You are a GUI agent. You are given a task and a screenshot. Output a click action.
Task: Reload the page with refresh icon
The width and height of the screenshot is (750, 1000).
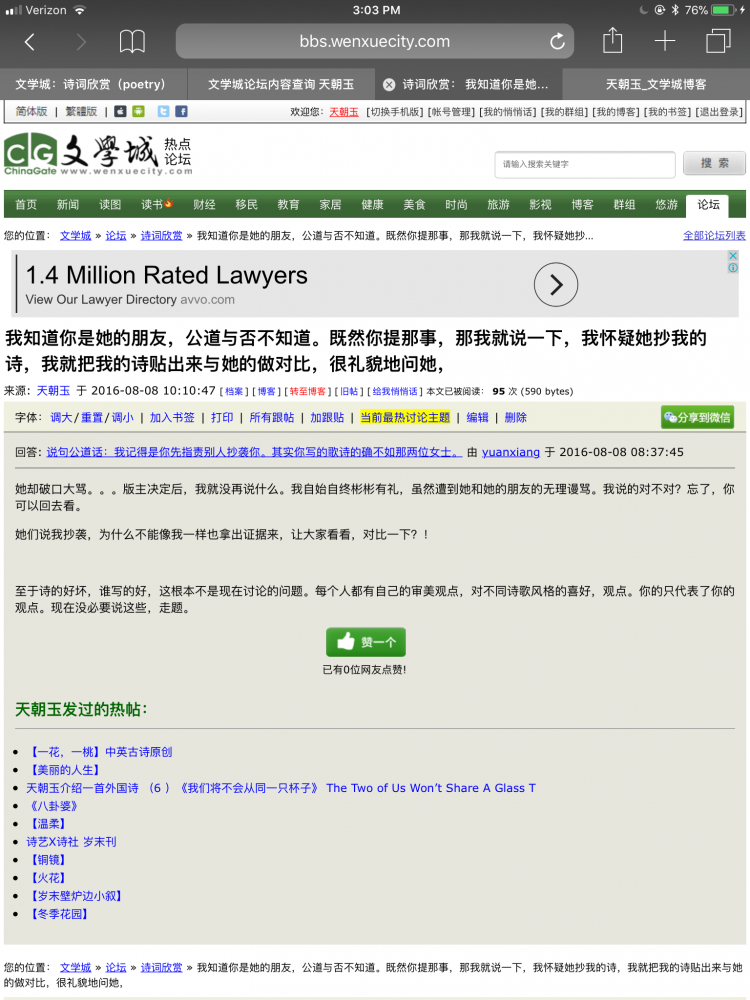pos(557,42)
